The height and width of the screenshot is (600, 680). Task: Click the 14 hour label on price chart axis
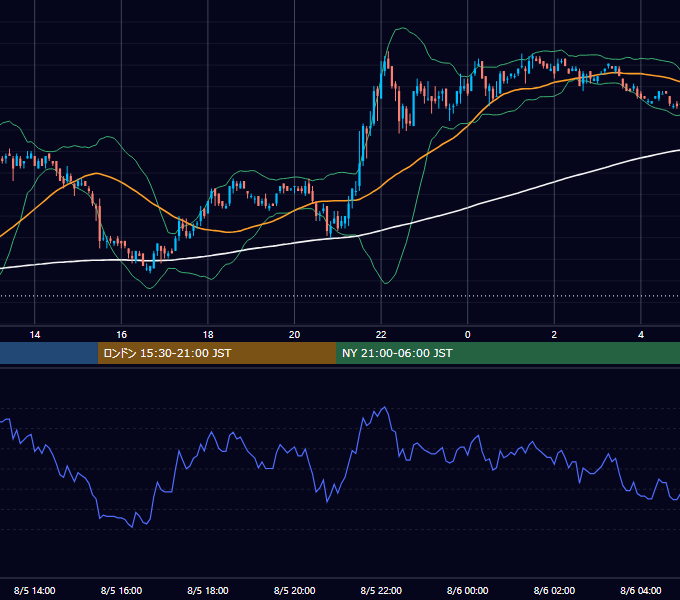35,335
